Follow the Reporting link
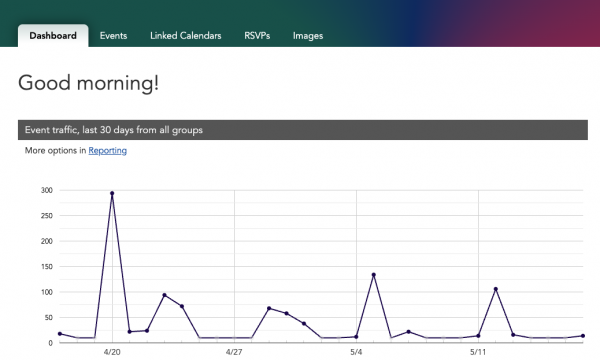The image size is (600, 360). coord(108,150)
